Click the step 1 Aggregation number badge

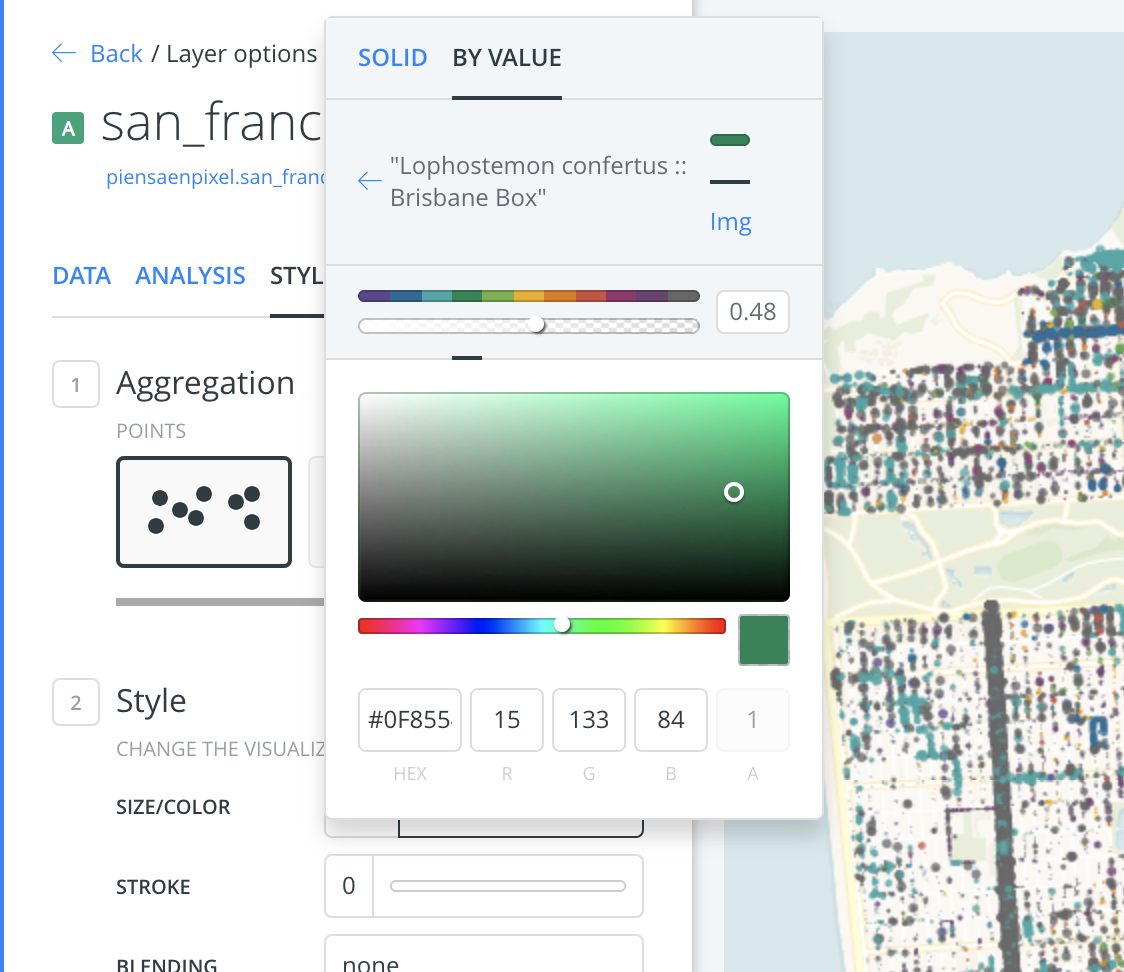click(x=76, y=384)
